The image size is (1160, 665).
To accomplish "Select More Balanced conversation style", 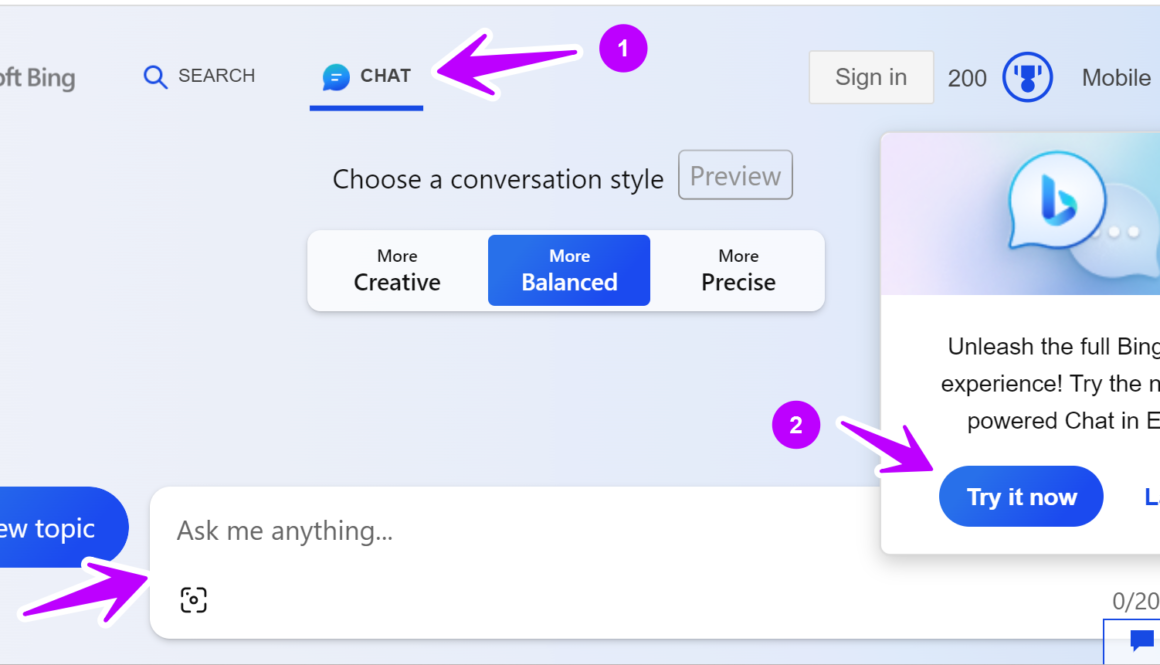I will pyautogui.click(x=569, y=271).
